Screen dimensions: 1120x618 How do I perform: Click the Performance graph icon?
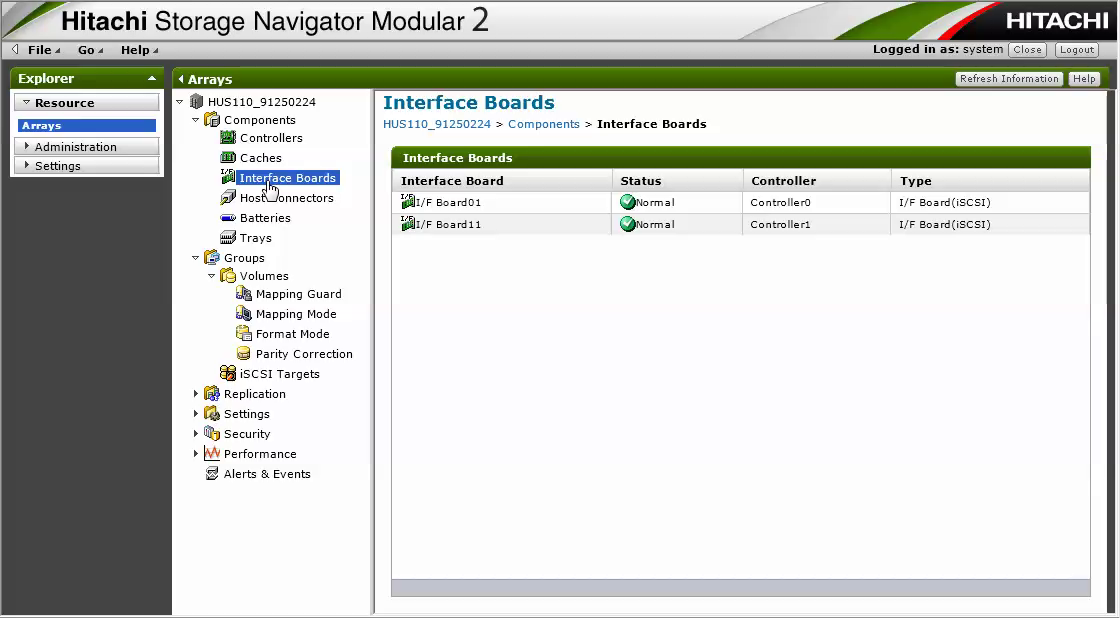pyautogui.click(x=212, y=453)
